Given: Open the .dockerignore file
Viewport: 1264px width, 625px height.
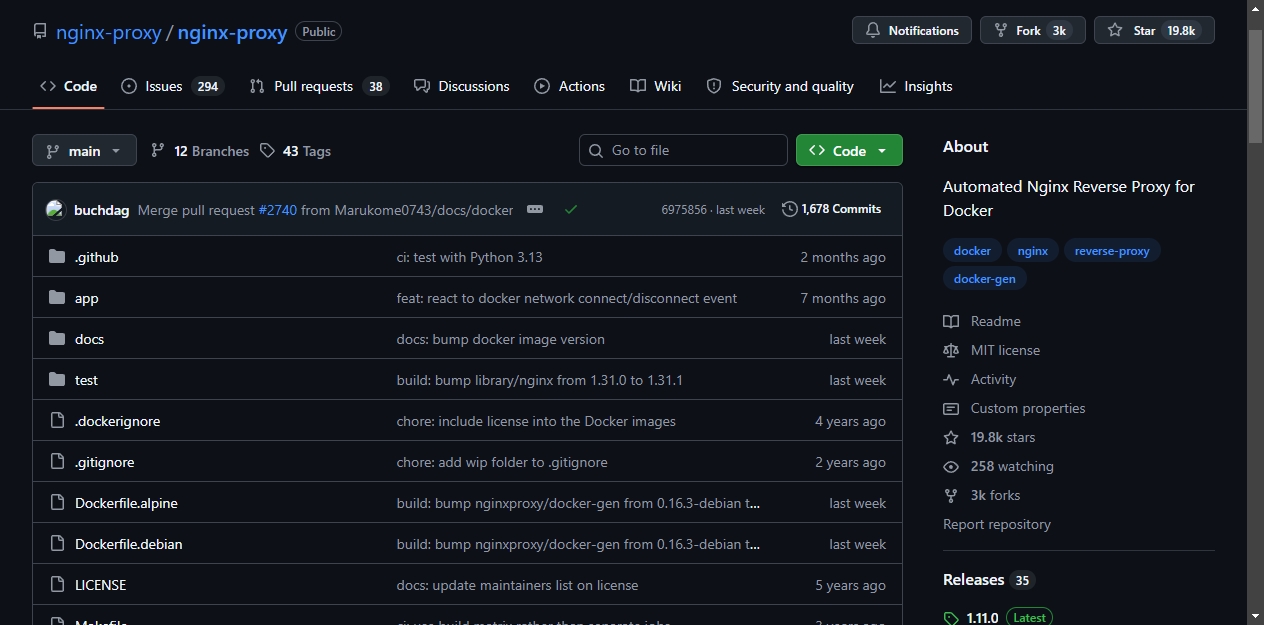Looking at the screenshot, I should coord(117,421).
